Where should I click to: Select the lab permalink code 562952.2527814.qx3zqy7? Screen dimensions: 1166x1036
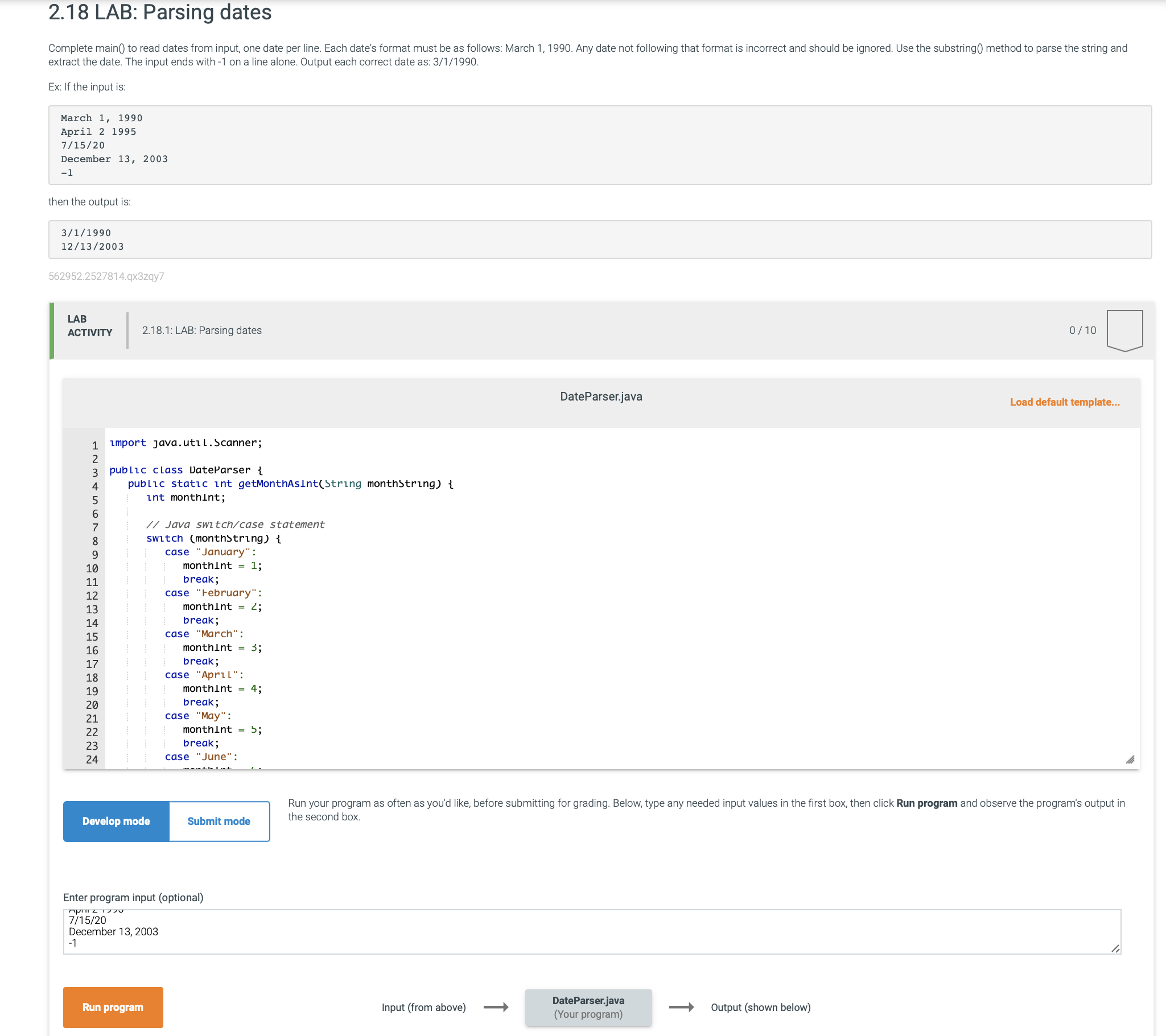pos(106,276)
